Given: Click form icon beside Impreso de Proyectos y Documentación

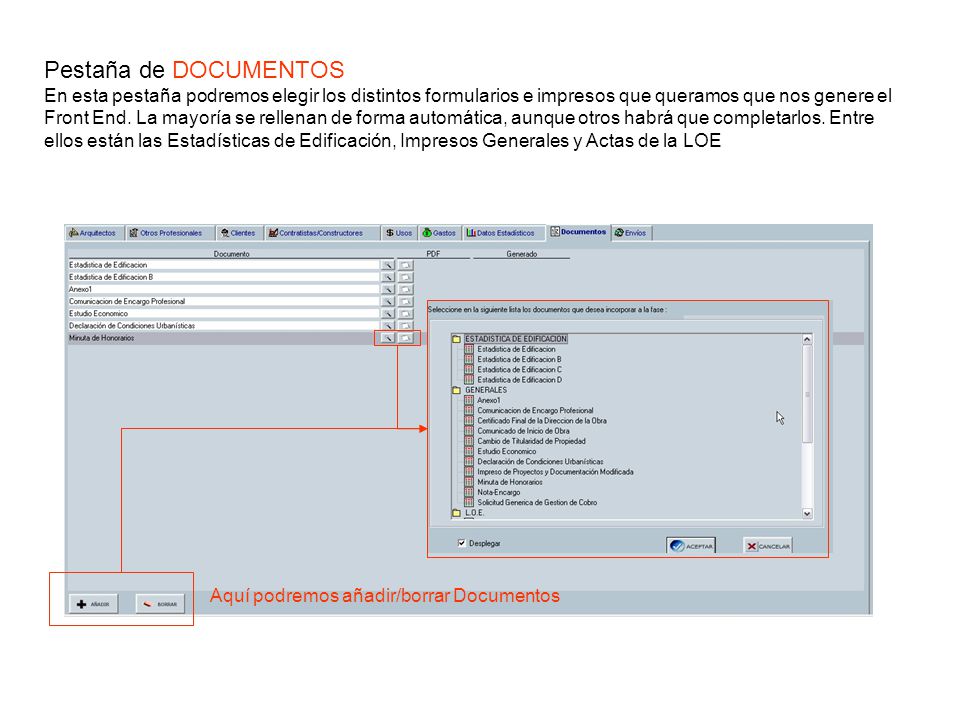Looking at the screenshot, I should pyautogui.click(x=469, y=471).
